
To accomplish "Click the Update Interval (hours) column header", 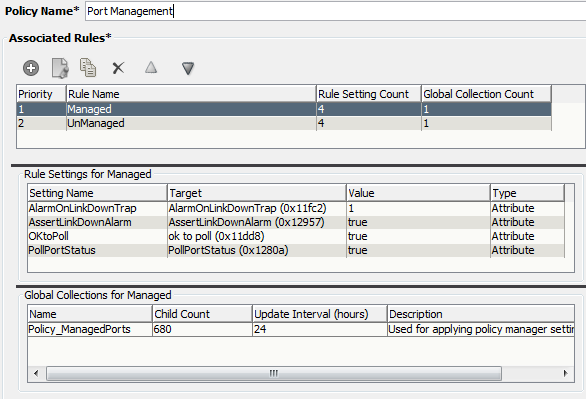I will click(x=320, y=314).
